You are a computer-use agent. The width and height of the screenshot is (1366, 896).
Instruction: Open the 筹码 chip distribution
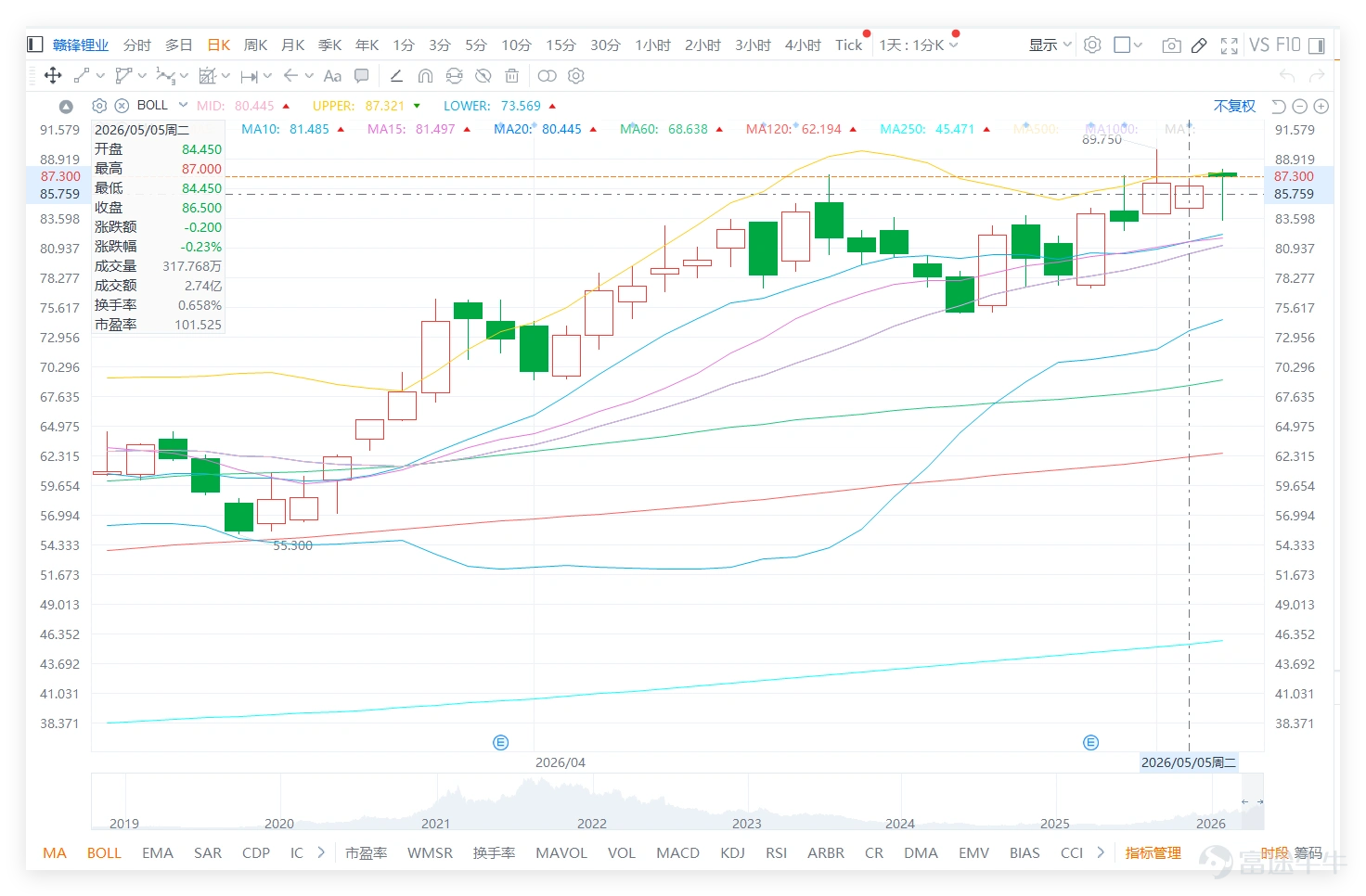tap(1308, 852)
